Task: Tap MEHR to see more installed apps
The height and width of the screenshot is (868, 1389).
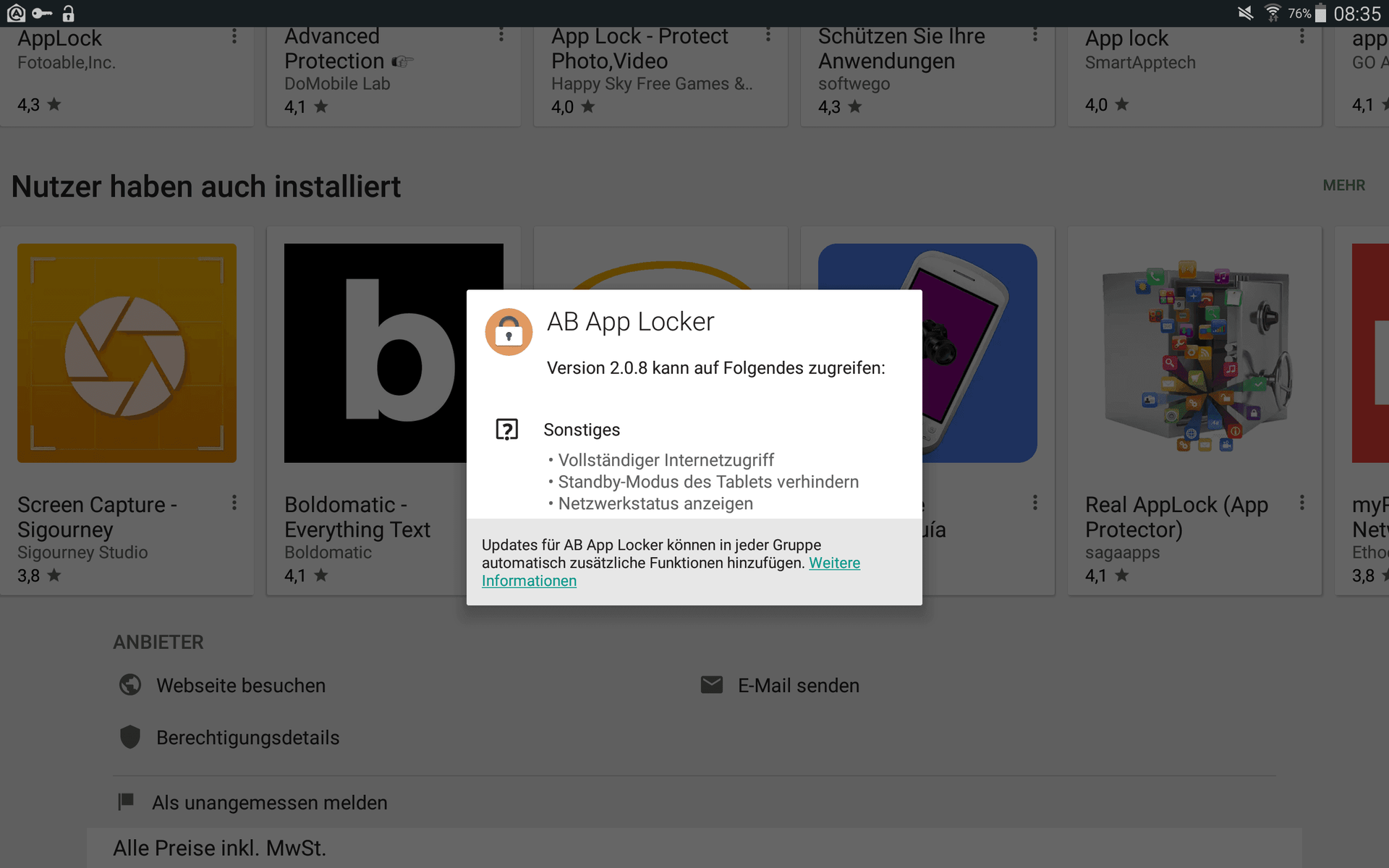Action: [x=1343, y=185]
